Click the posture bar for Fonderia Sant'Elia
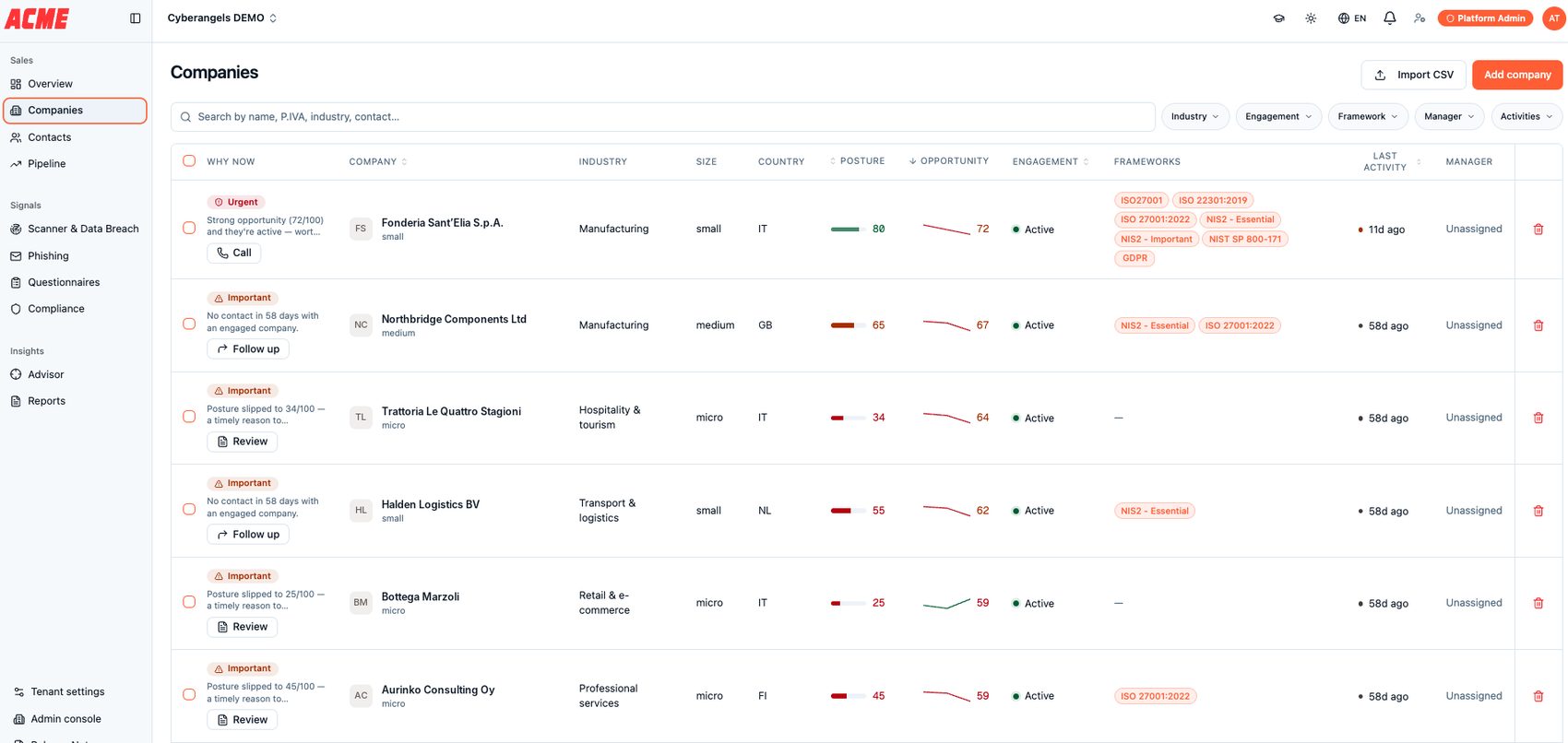Screen dimensions: 1568x743 (x=849, y=230)
